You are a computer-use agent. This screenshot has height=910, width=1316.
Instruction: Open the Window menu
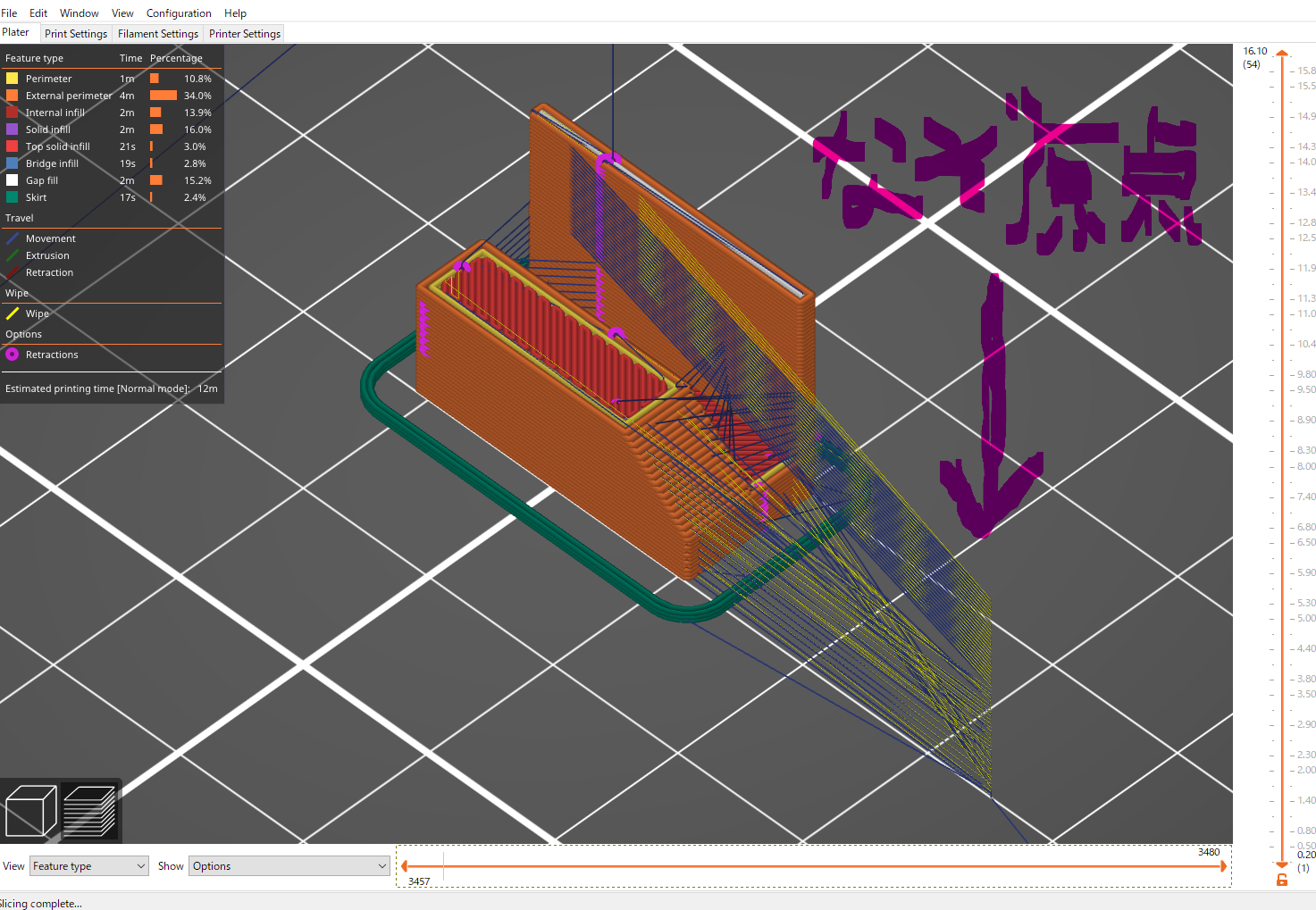[80, 13]
